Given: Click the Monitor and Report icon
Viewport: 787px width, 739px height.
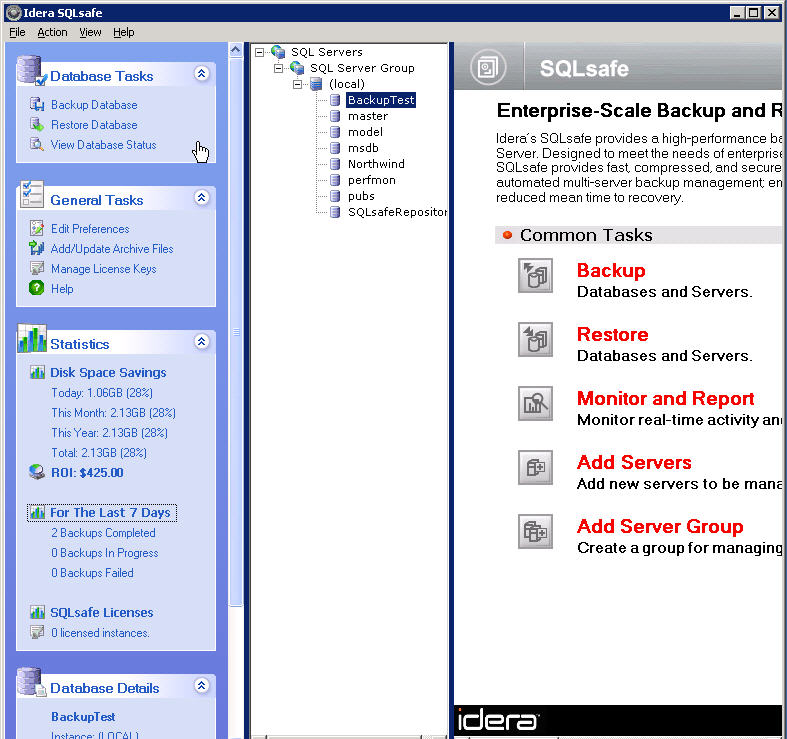Looking at the screenshot, I should (536, 404).
